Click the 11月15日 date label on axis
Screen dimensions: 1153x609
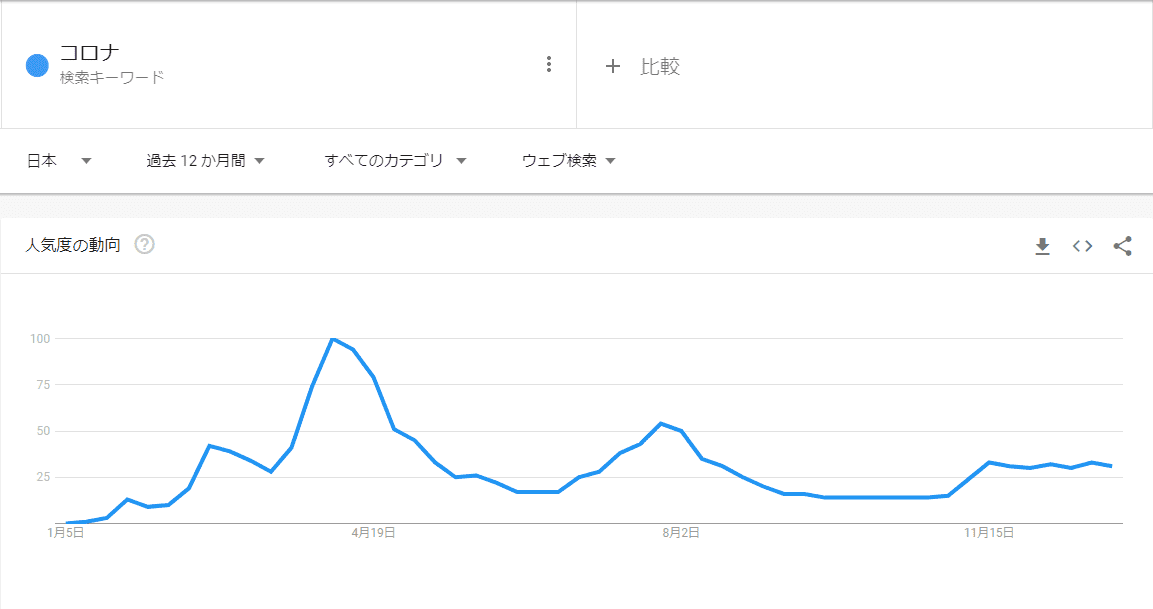point(989,533)
